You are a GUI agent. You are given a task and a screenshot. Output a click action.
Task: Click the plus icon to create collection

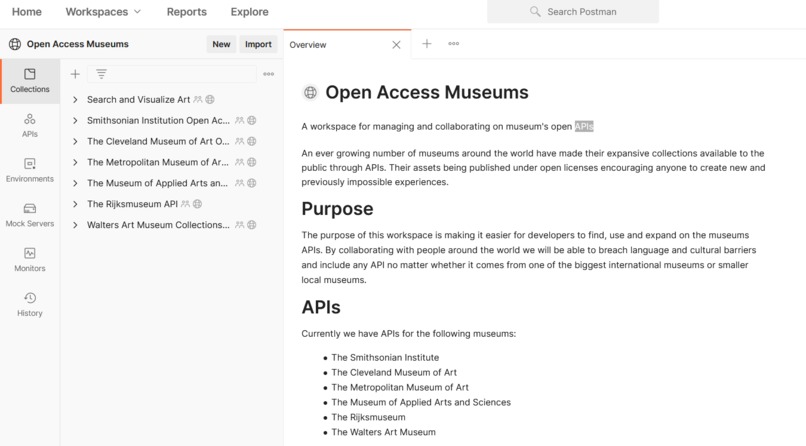click(75, 74)
